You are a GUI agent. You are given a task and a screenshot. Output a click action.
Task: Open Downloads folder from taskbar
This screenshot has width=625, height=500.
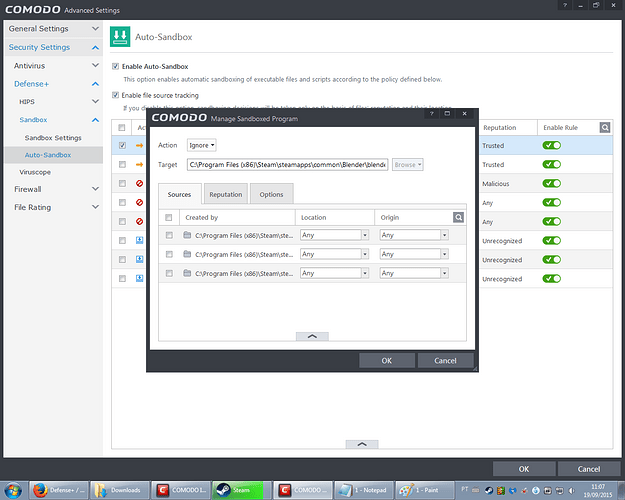tap(120, 490)
